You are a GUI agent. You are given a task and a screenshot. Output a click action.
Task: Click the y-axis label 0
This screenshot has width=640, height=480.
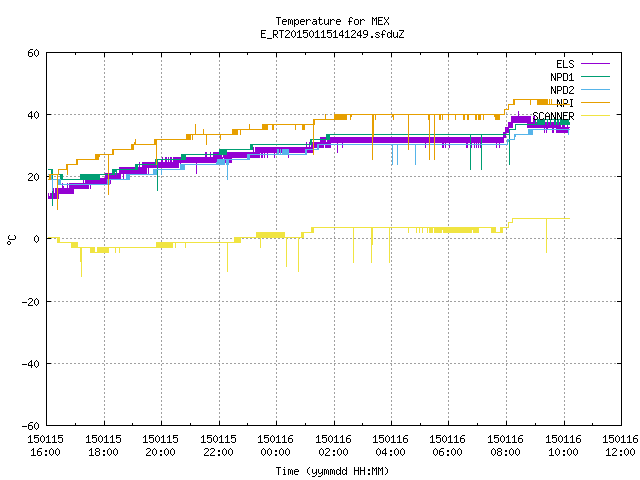pos(36,240)
